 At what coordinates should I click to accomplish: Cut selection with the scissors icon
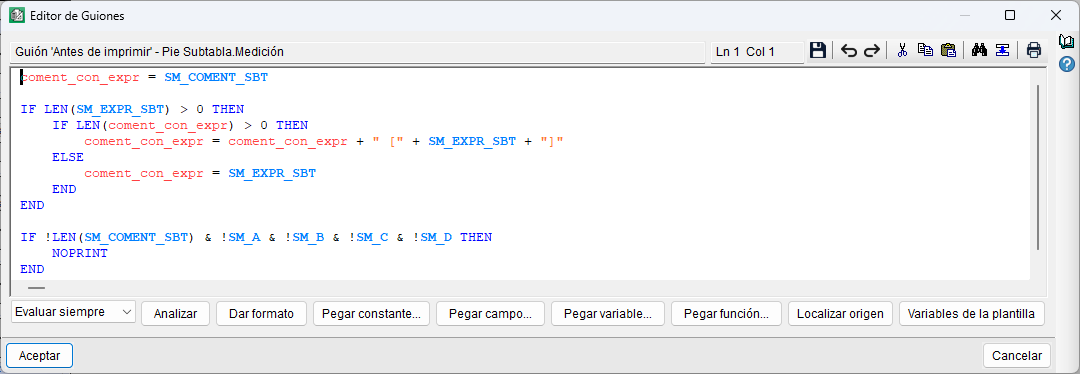[x=902, y=50]
